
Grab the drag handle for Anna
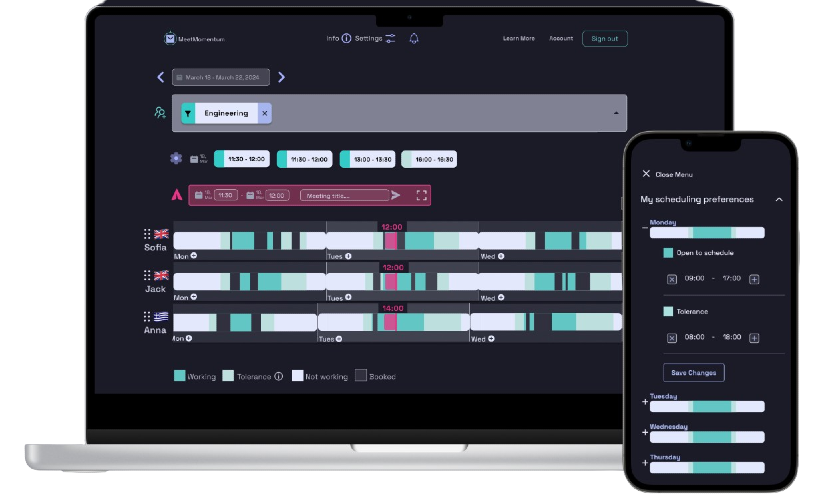(x=147, y=316)
